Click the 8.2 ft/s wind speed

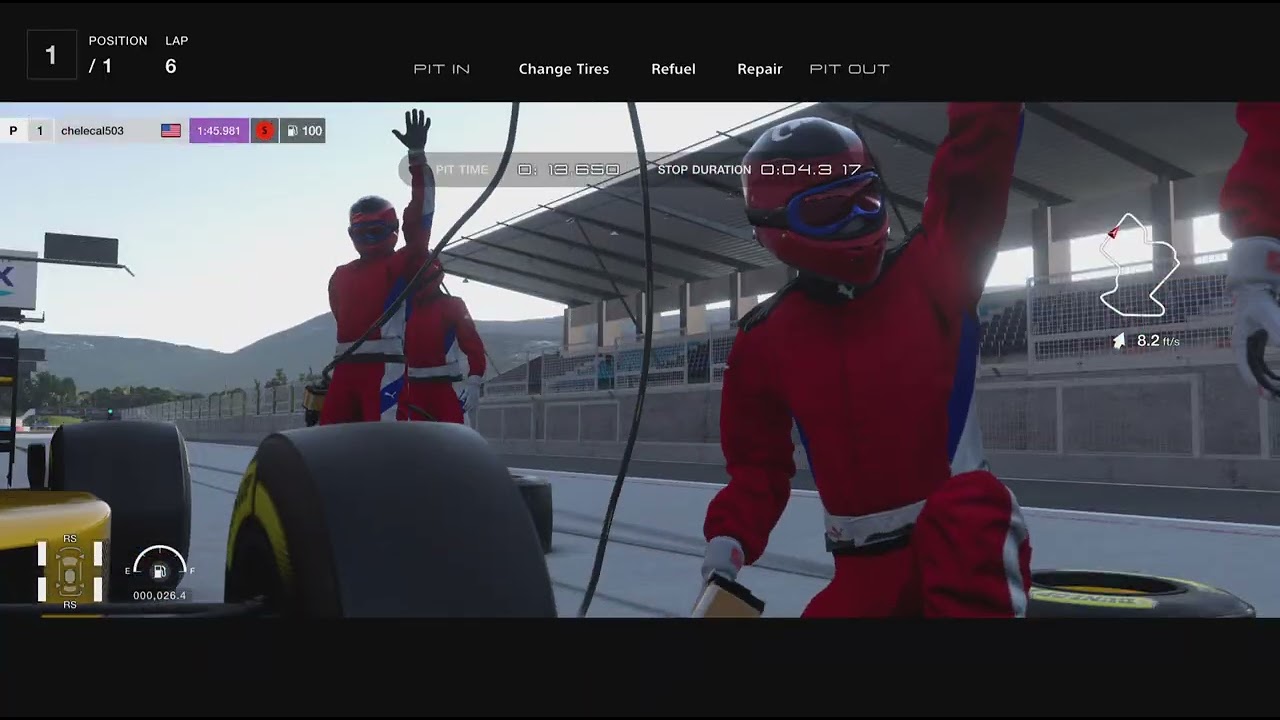[1158, 341]
